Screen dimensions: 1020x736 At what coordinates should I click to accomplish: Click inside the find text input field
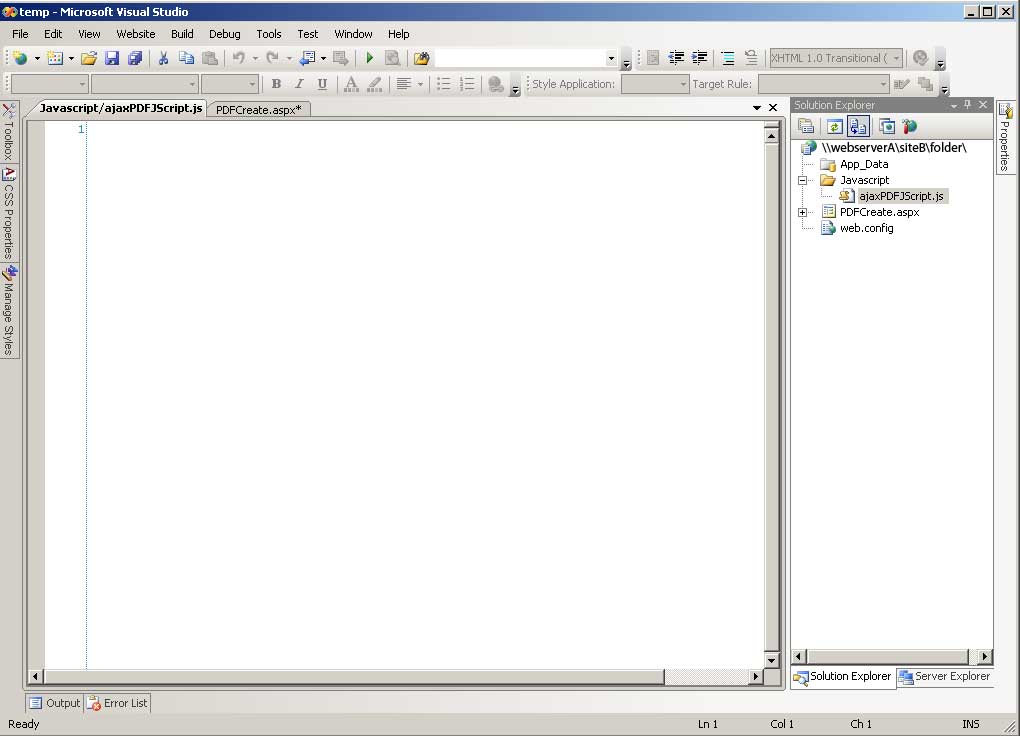pyautogui.click(x=520, y=59)
